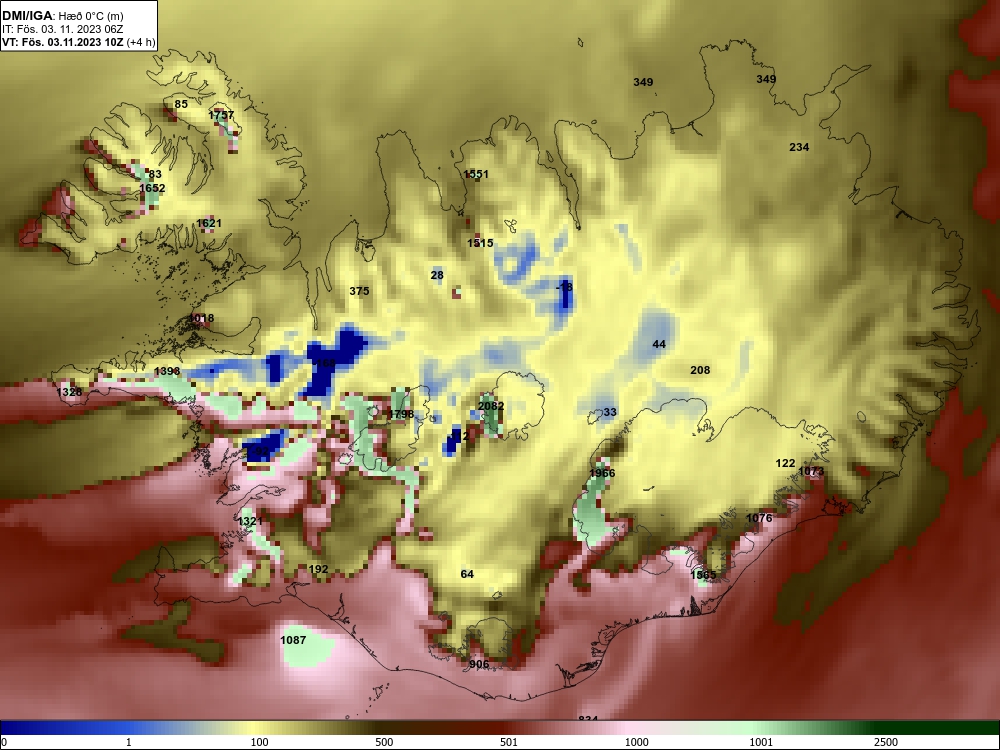Click the map value 1515
1000x750 pixels.
pyautogui.click(x=480, y=243)
